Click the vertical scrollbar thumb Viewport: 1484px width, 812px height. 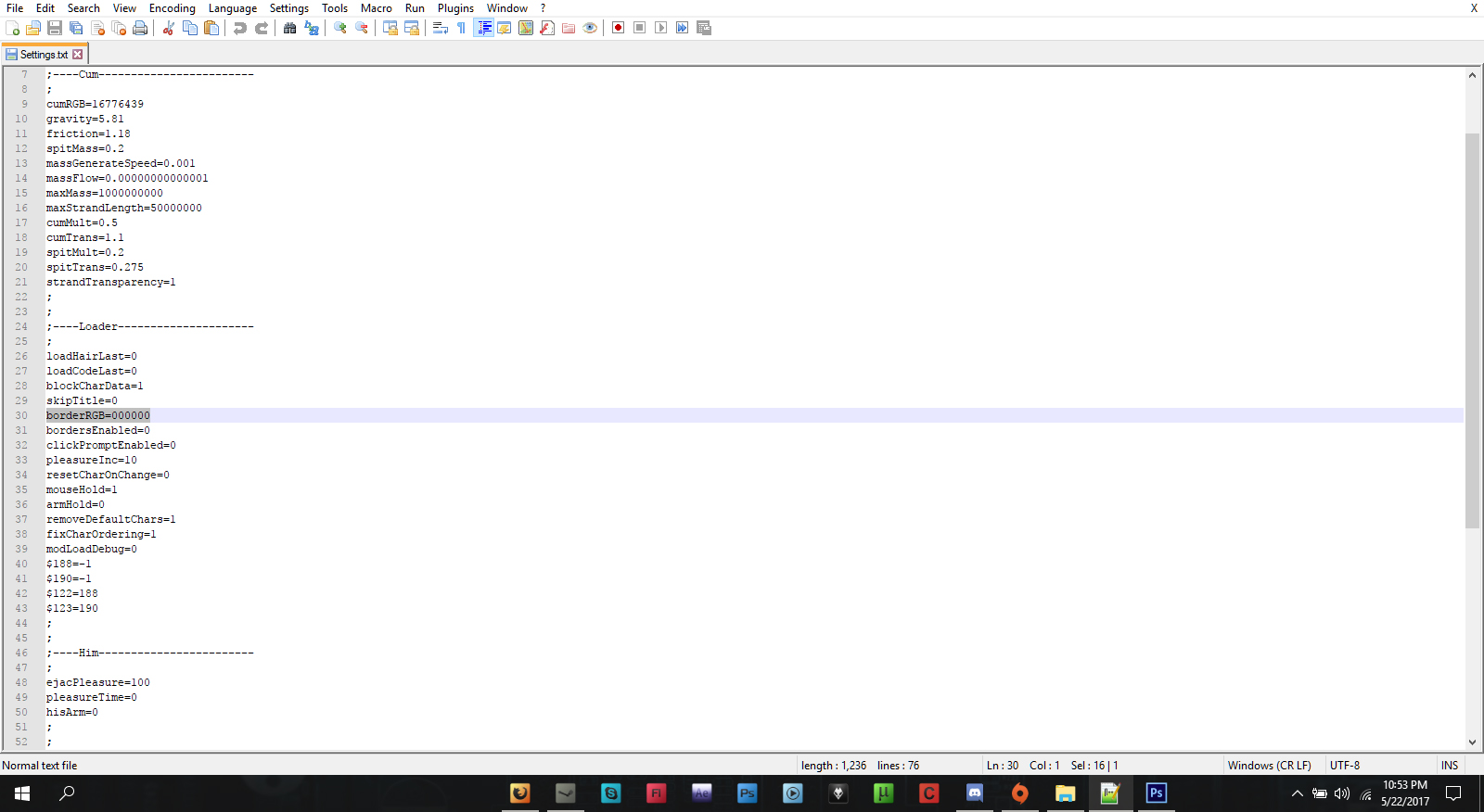coord(1472,329)
